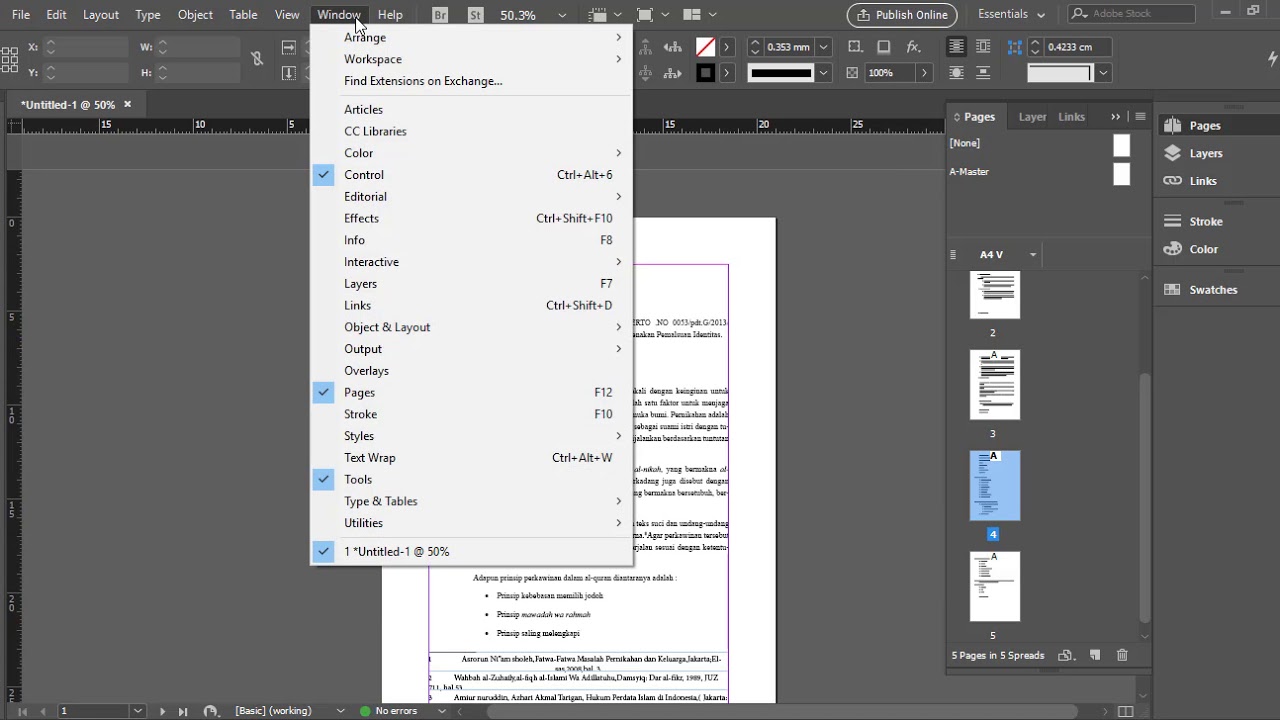Image resolution: width=1280 pixels, height=720 pixels.
Task: Click the drop shadow icon
Action: (x=884, y=47)
